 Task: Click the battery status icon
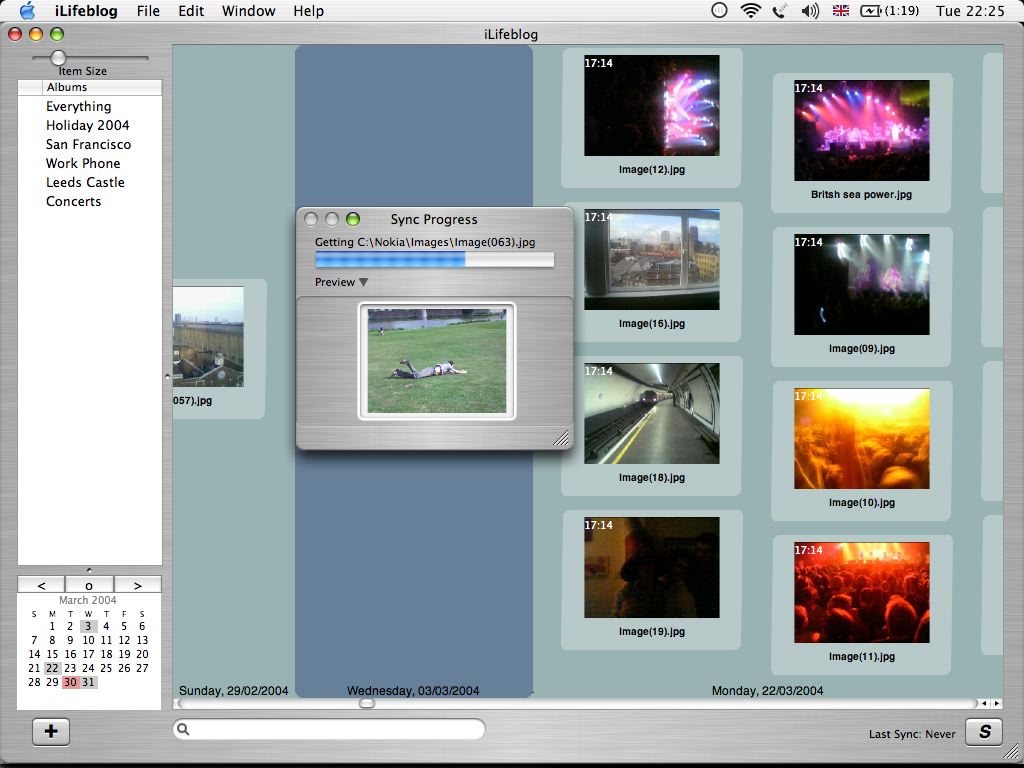tap(871, 11)
